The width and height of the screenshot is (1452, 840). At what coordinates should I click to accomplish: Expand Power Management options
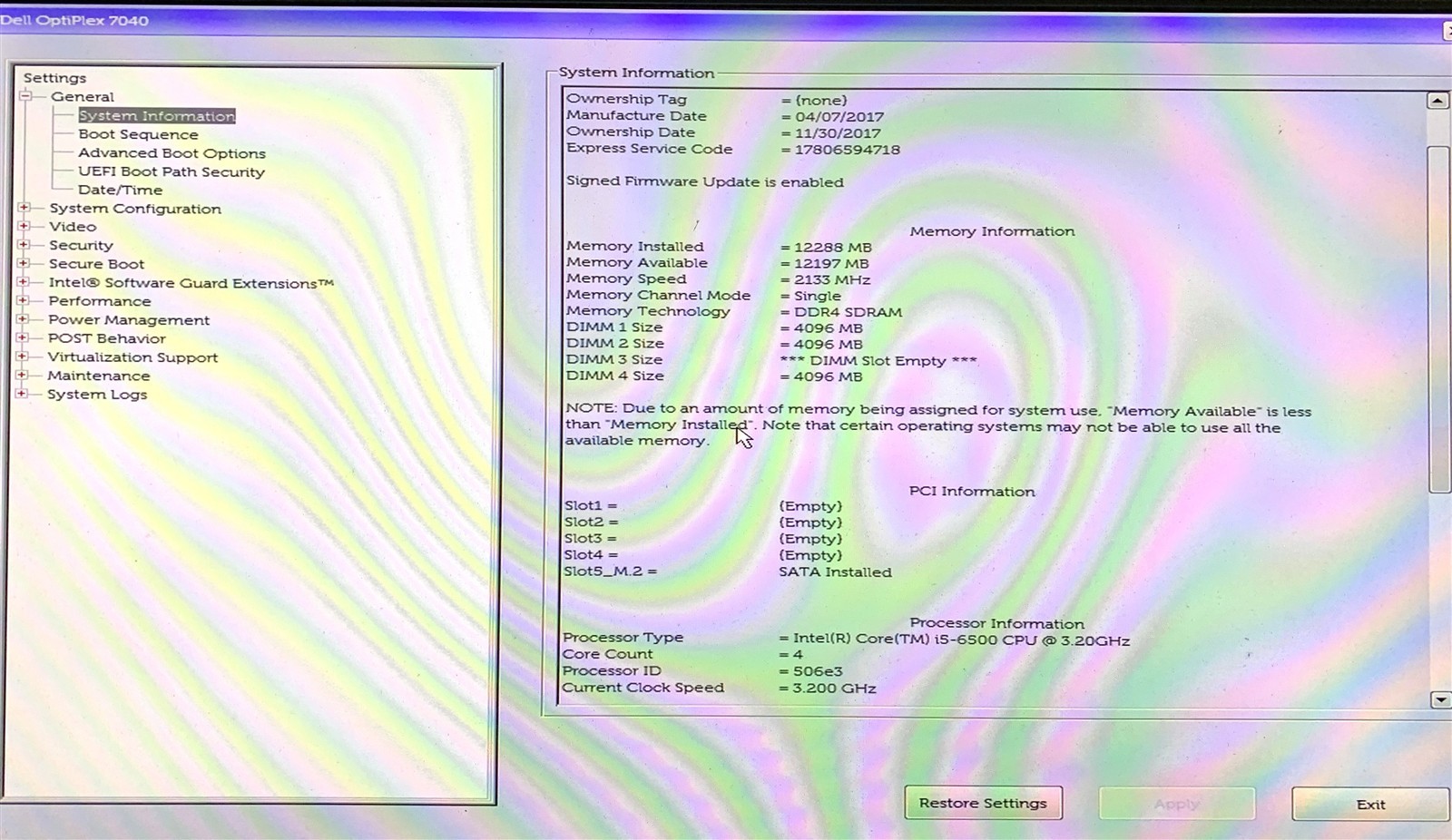tap(25, 319)
